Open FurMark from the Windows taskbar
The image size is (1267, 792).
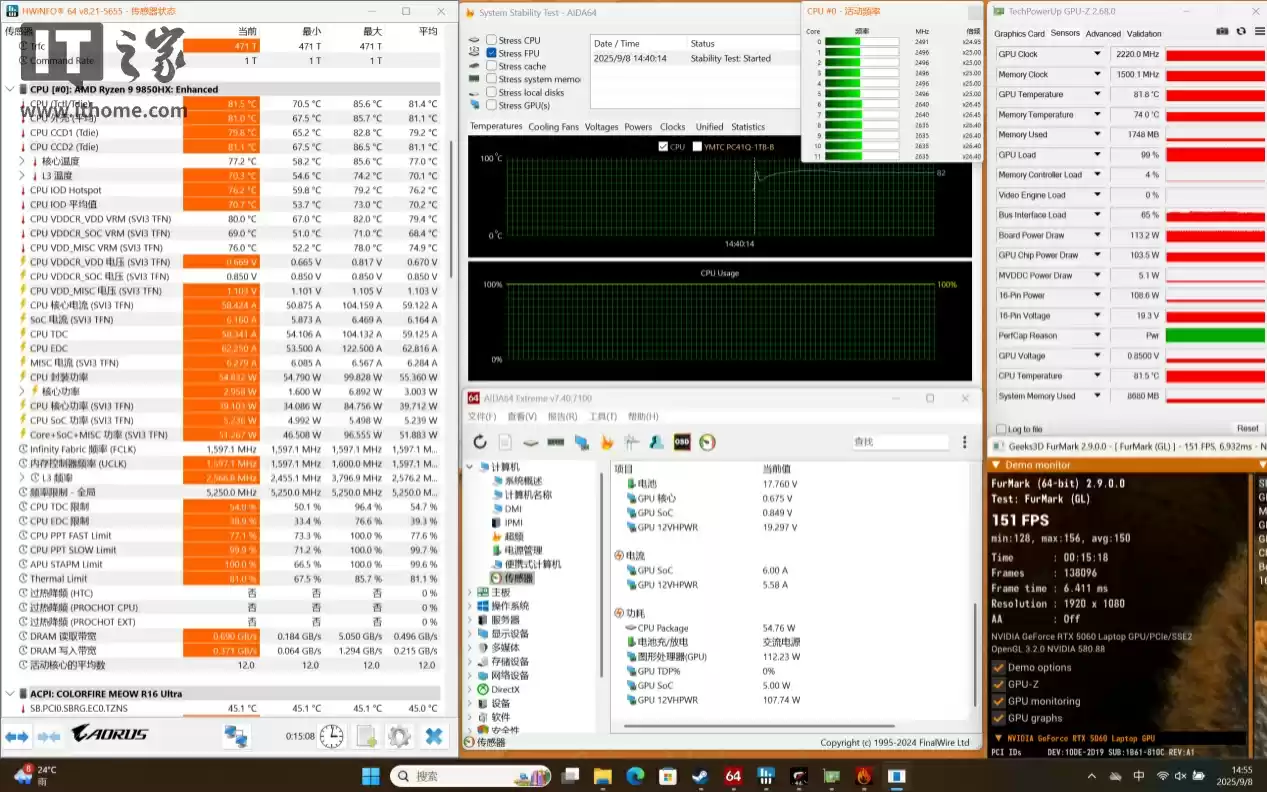(863, 775)
